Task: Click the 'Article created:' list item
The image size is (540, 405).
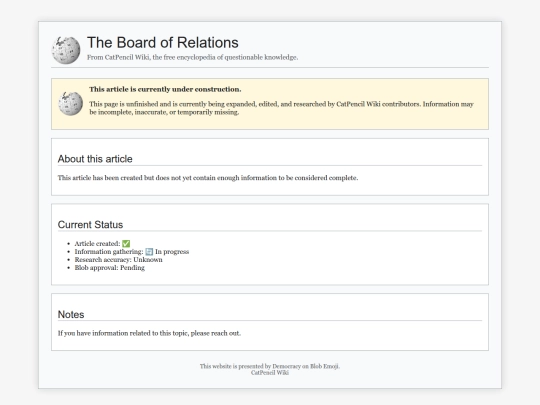Action: [x=102, y=244]
